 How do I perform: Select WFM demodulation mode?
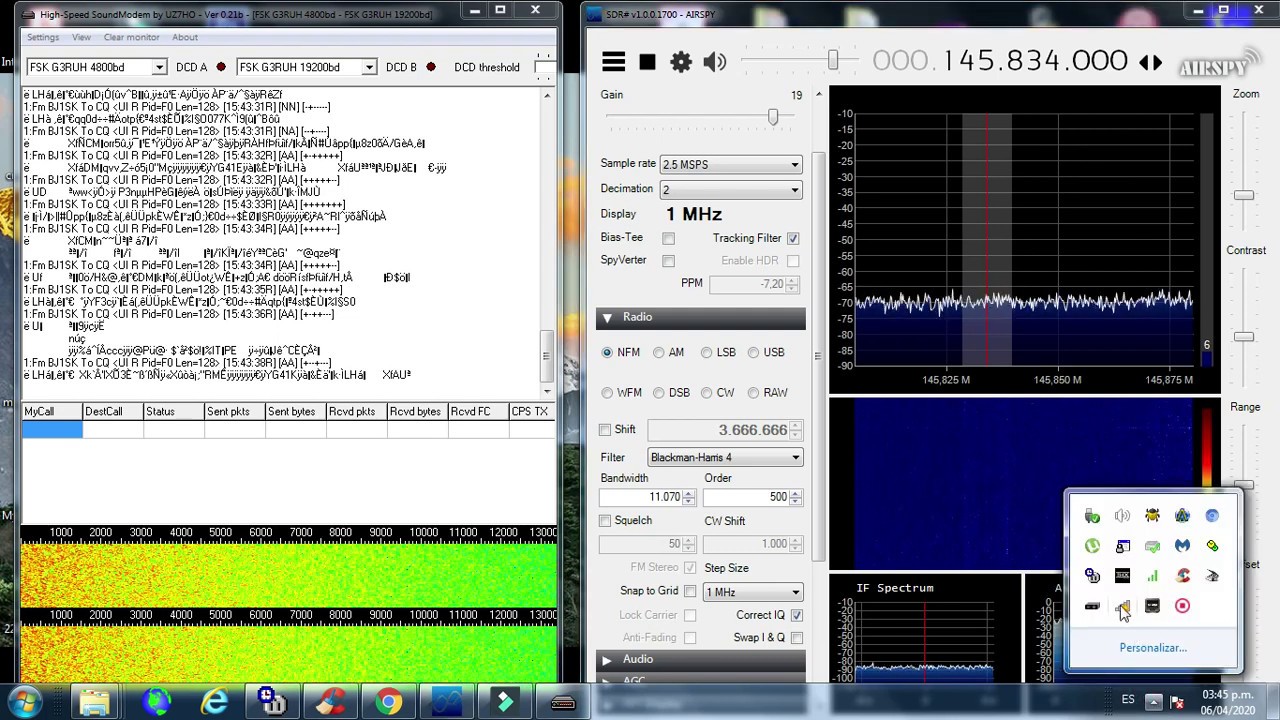pos(607,393)
